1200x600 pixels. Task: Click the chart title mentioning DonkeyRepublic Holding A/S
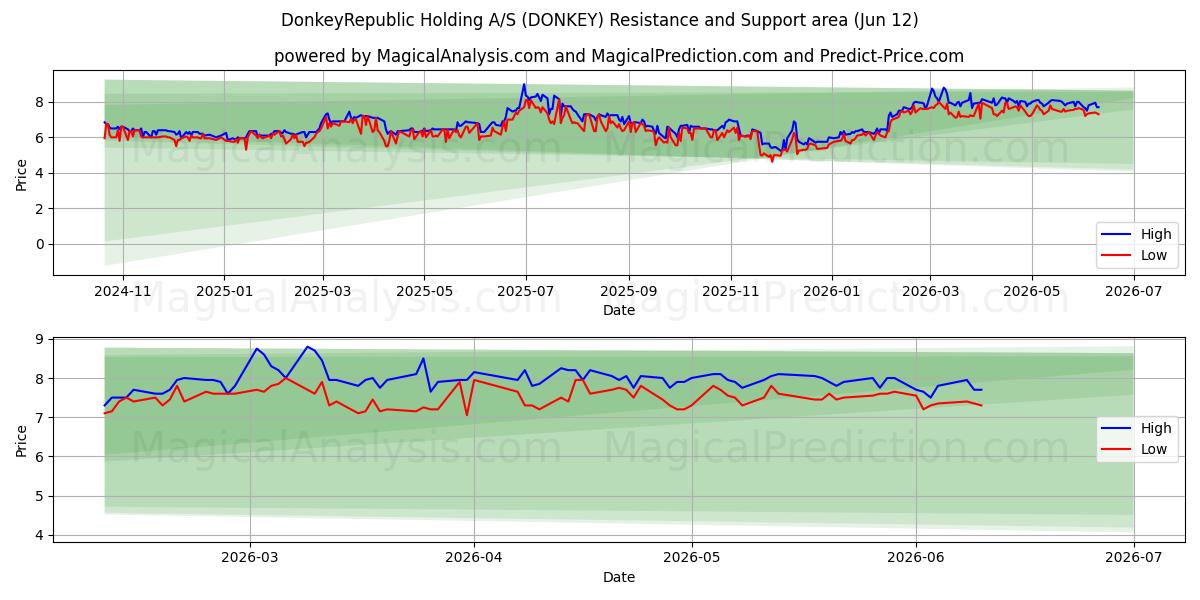[x=600, y=20]
